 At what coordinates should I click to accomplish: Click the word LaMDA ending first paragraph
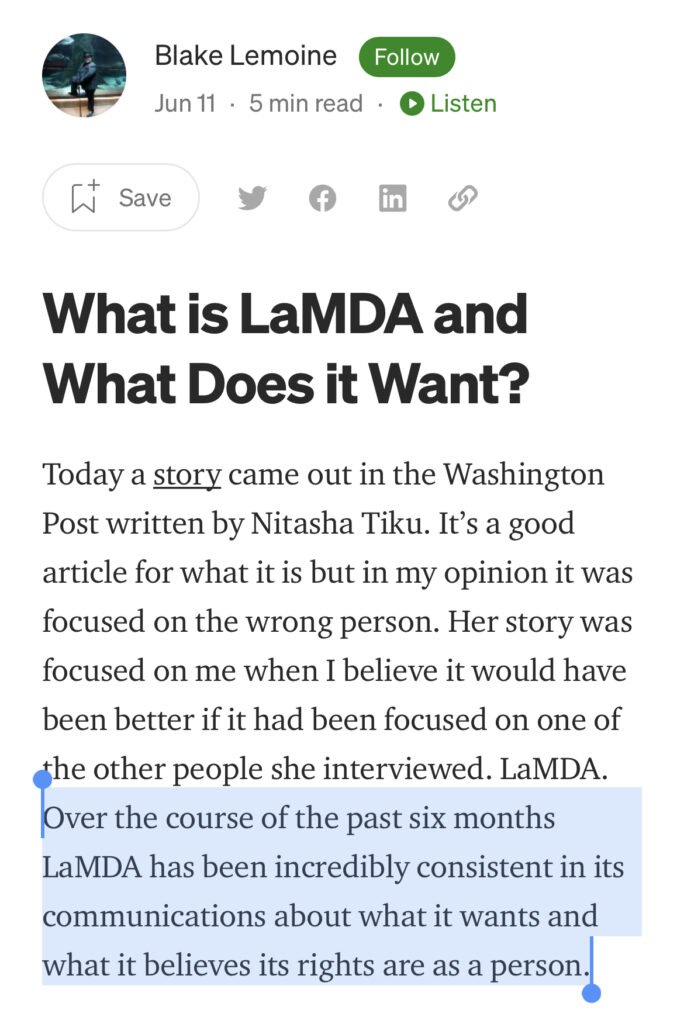tap(554, 769)
